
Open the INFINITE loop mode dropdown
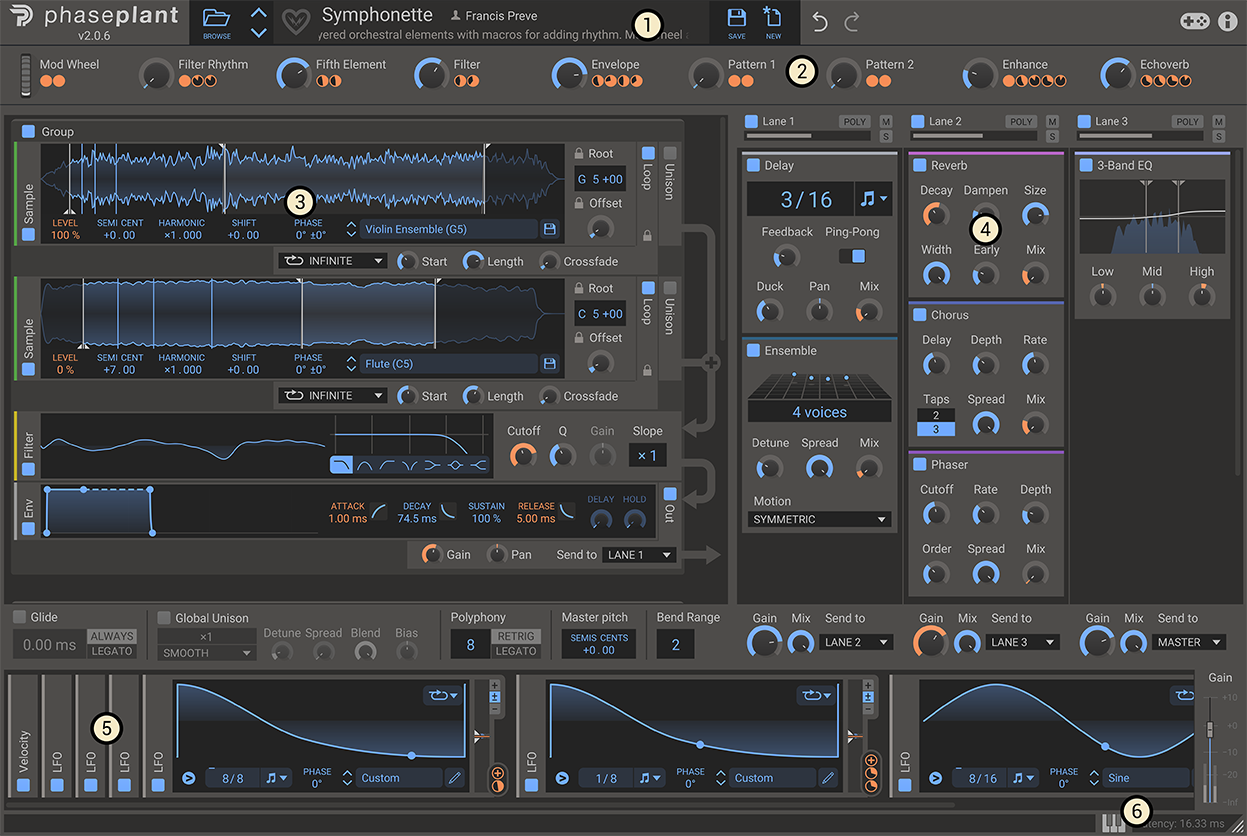331,261
